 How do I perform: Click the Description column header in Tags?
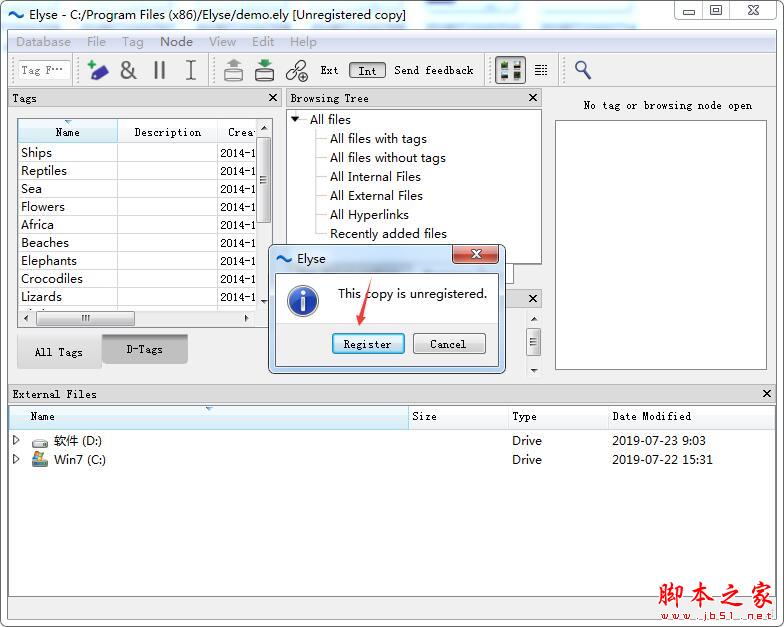coord(168,132)
